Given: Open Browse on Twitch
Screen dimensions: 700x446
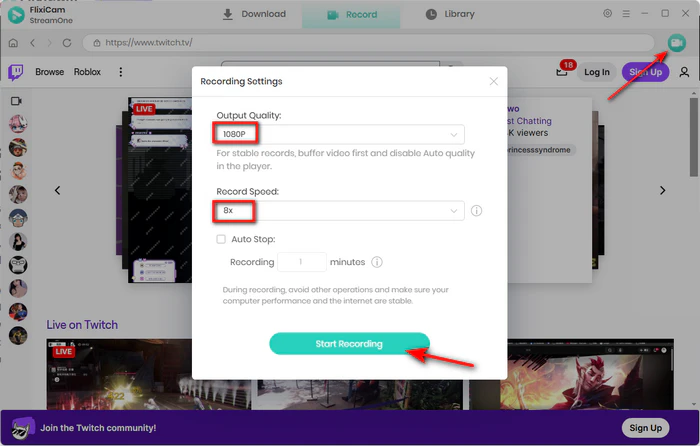Looking at the screenshot, I should tap(50, 72).
